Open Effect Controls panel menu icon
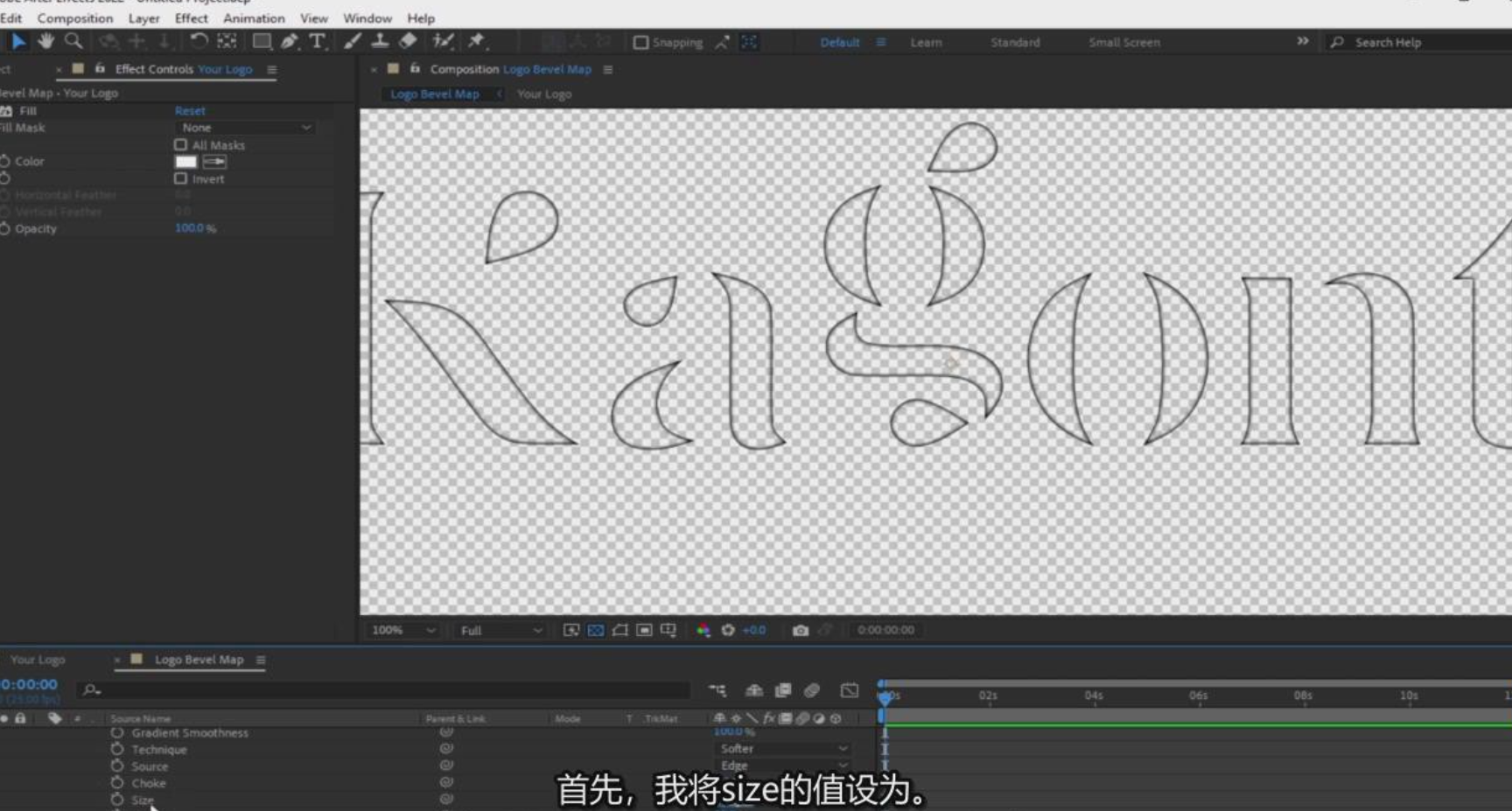 click(272, 69)
